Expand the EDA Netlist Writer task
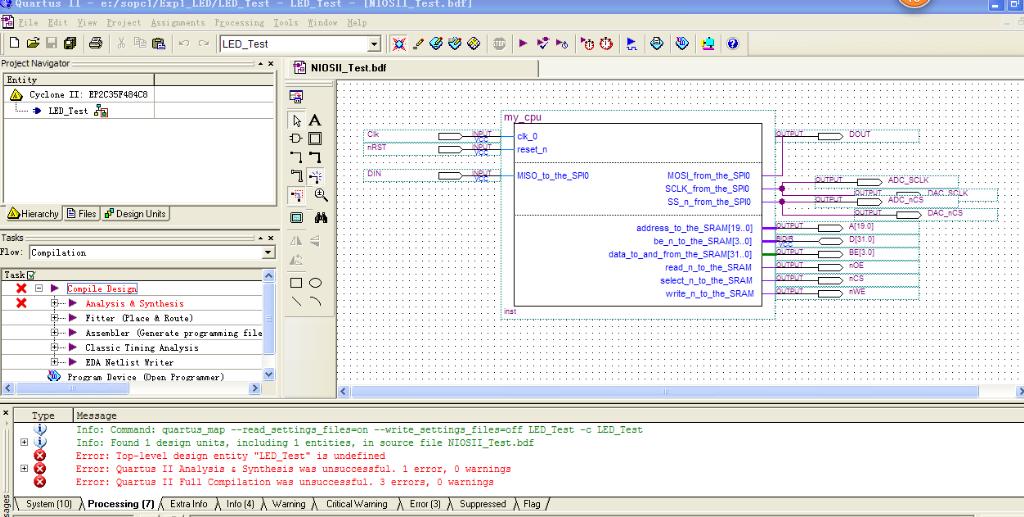The image size is (1024, 517). (x=55, y=362)
